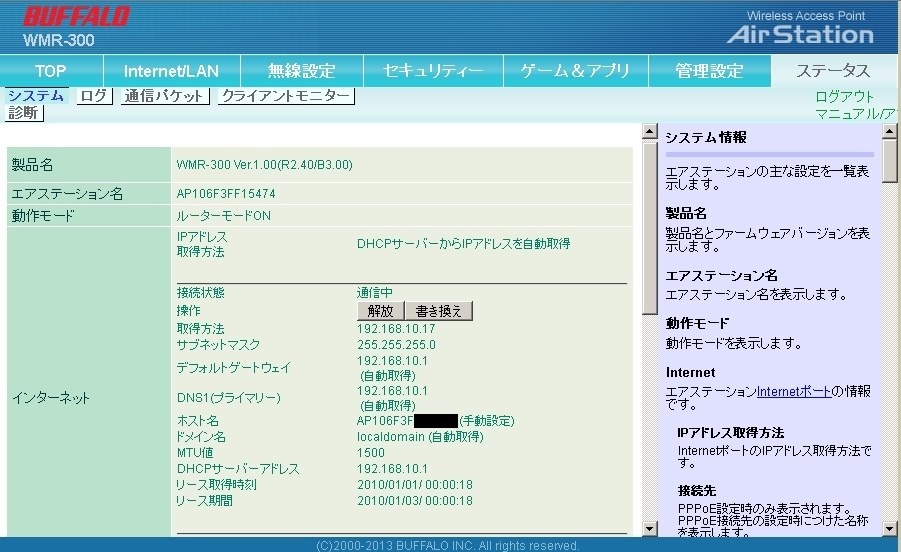Click main panel scrollbar down arrow
The image size is (901, 552).
(649, 528)
